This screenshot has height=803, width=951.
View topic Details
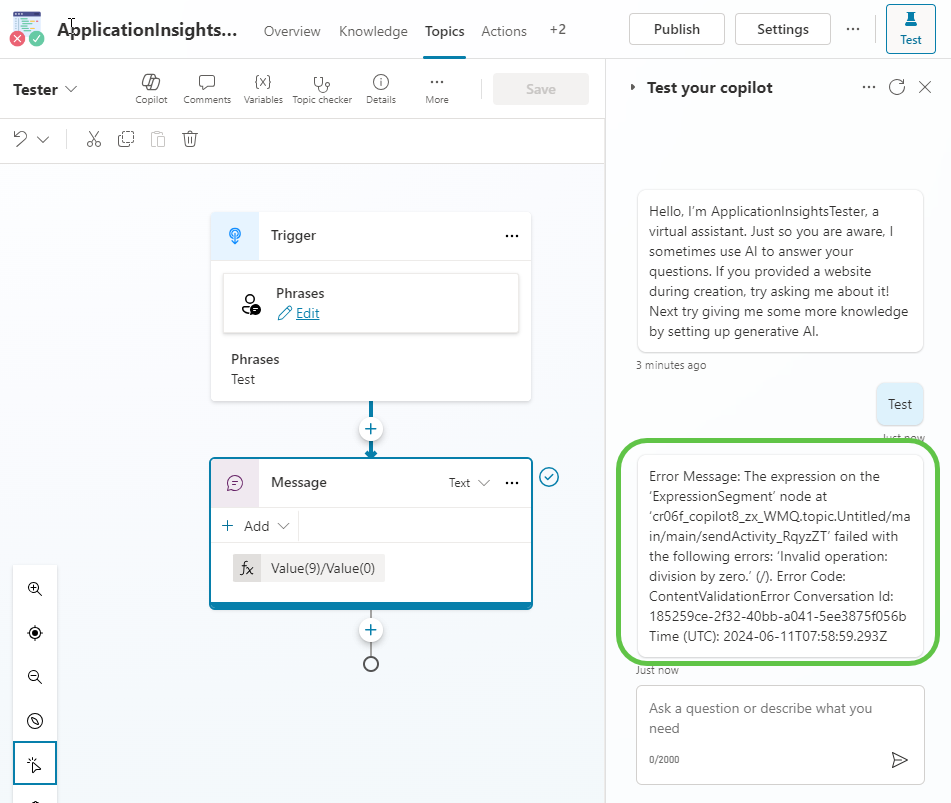click(380, 89)
